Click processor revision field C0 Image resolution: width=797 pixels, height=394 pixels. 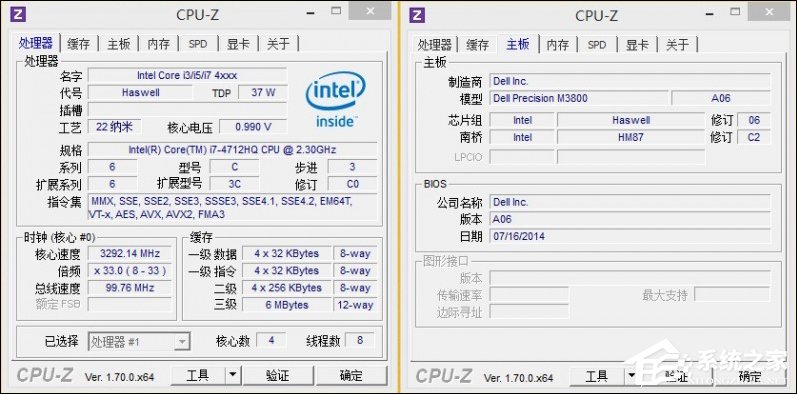point(352,184)
